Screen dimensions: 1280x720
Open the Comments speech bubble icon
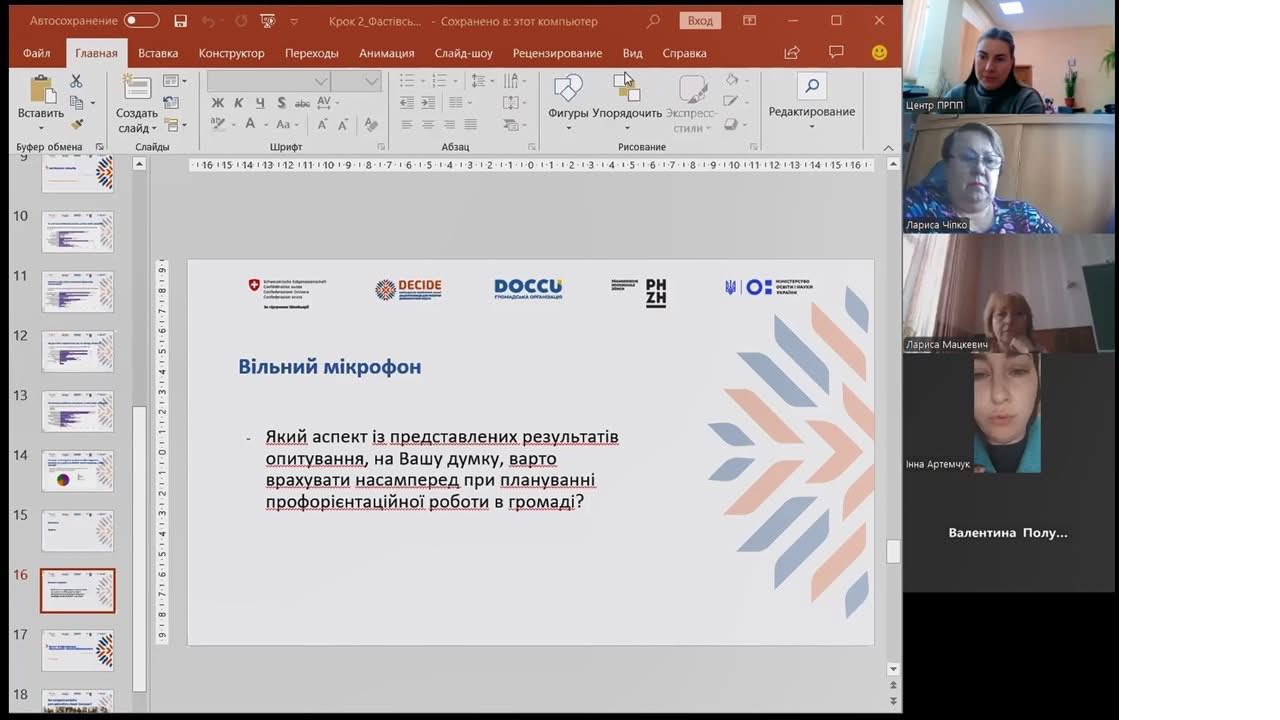pyautogui.click(x=836, y=53)
